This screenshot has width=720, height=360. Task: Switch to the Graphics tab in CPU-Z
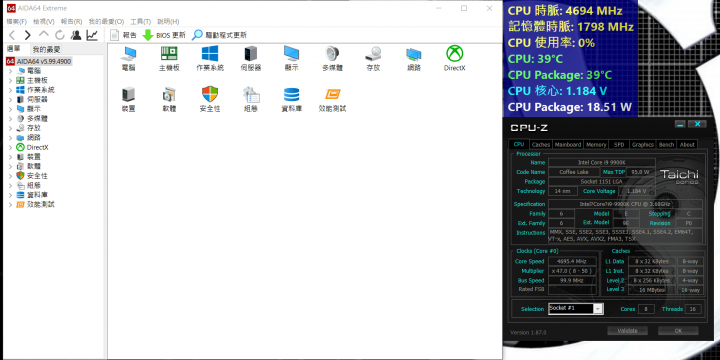(x=642, y=144)
